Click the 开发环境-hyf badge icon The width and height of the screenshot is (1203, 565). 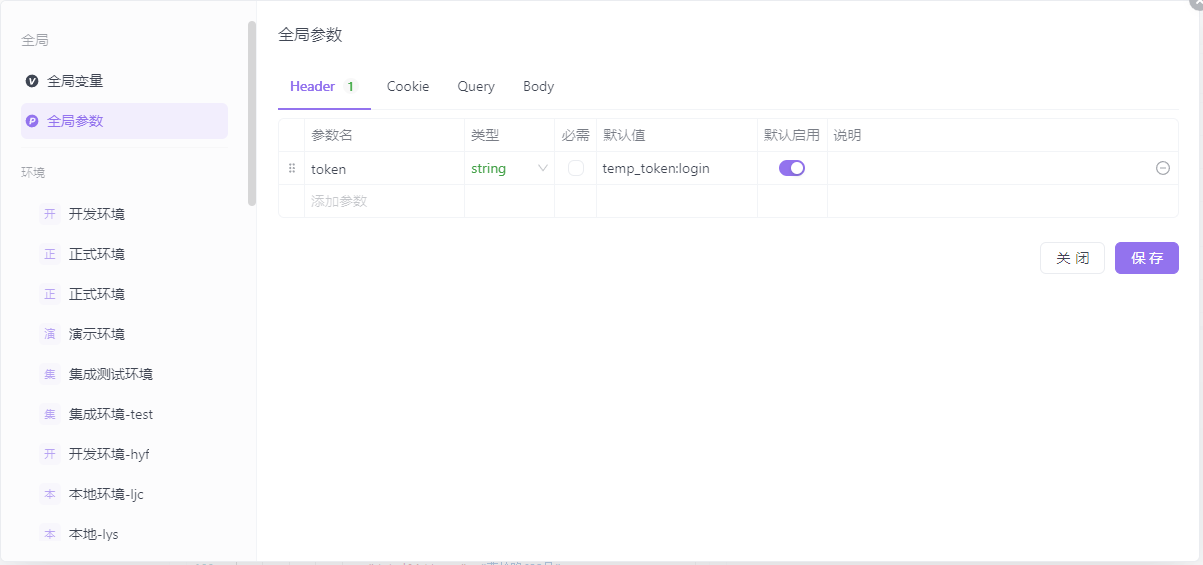click(50, 454)
